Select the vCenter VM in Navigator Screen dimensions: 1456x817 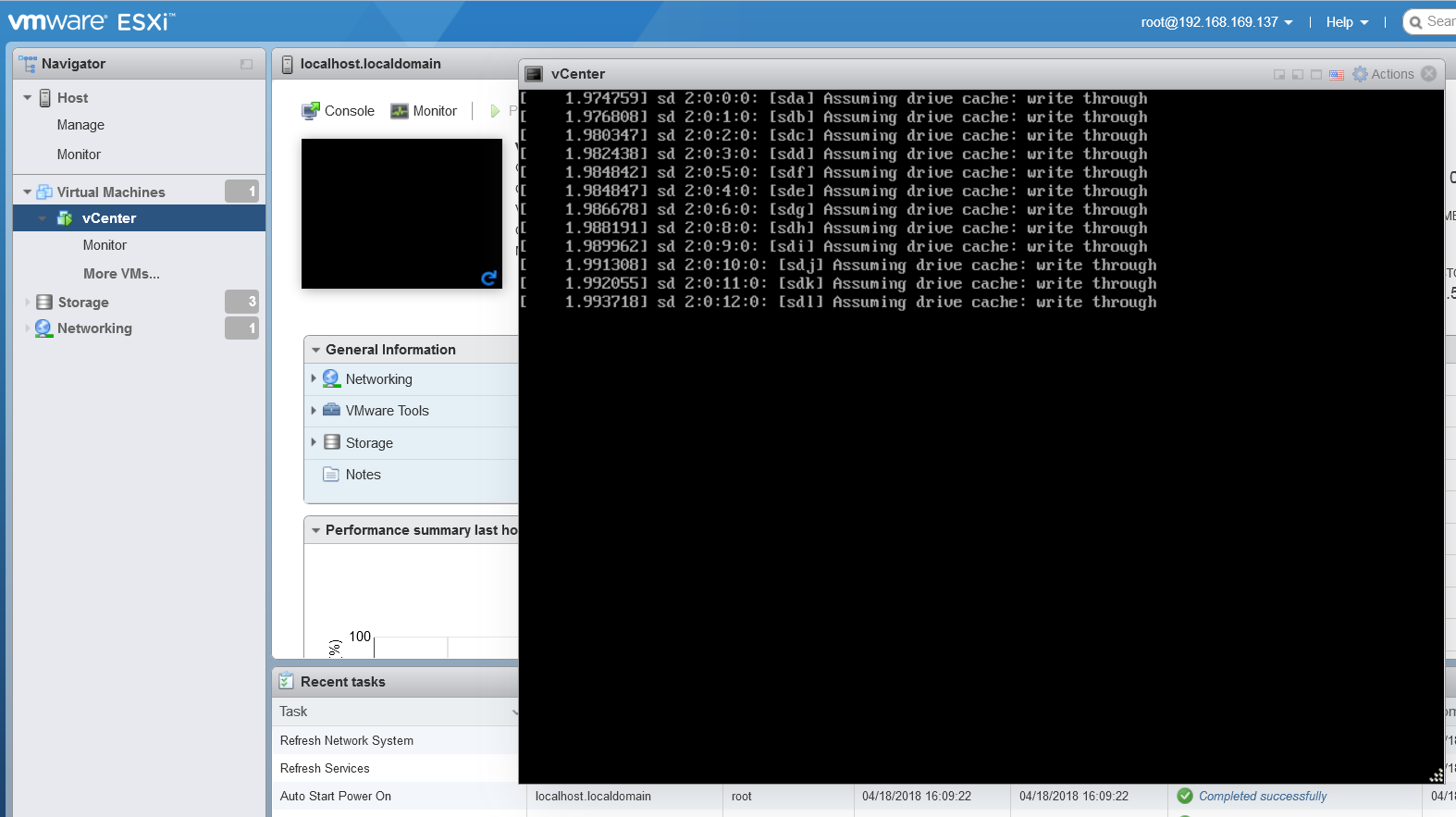pos(109,218)
